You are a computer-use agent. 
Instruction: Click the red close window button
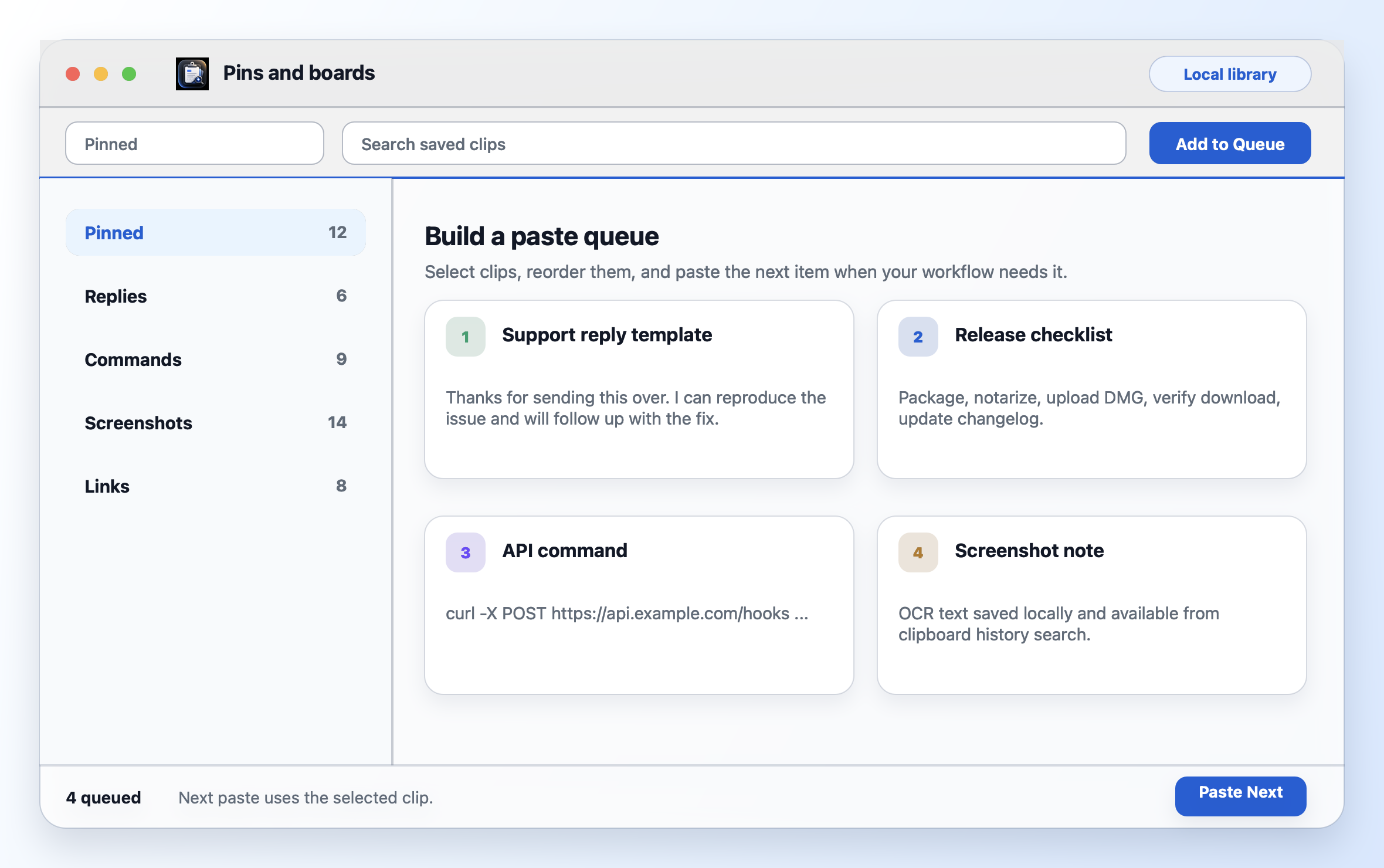[x=73, y=74]
